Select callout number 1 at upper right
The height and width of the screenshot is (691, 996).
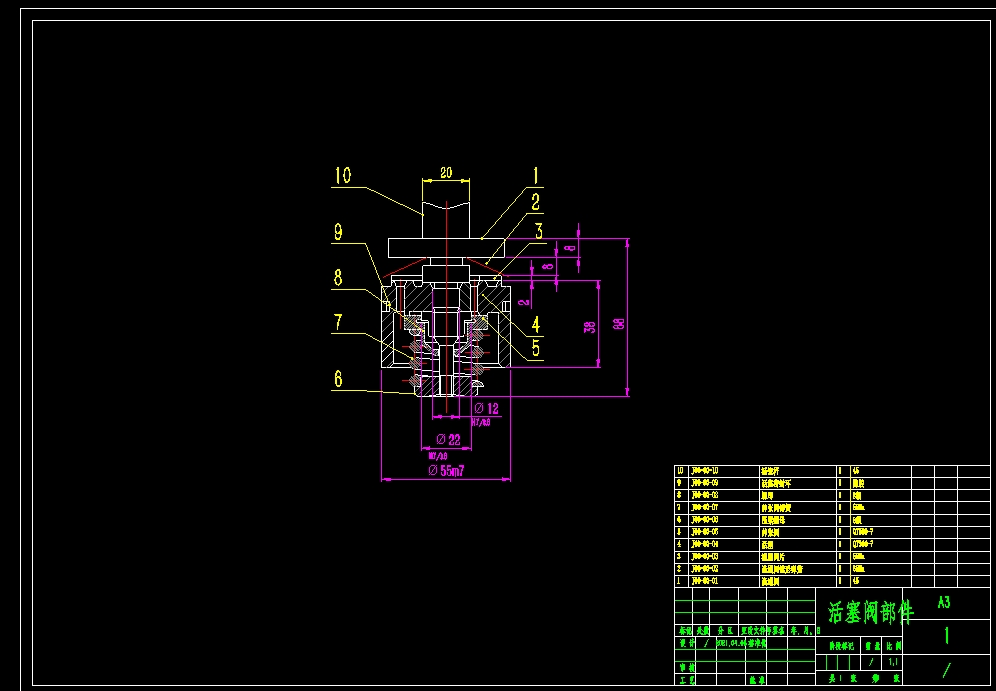pos(535,175)
